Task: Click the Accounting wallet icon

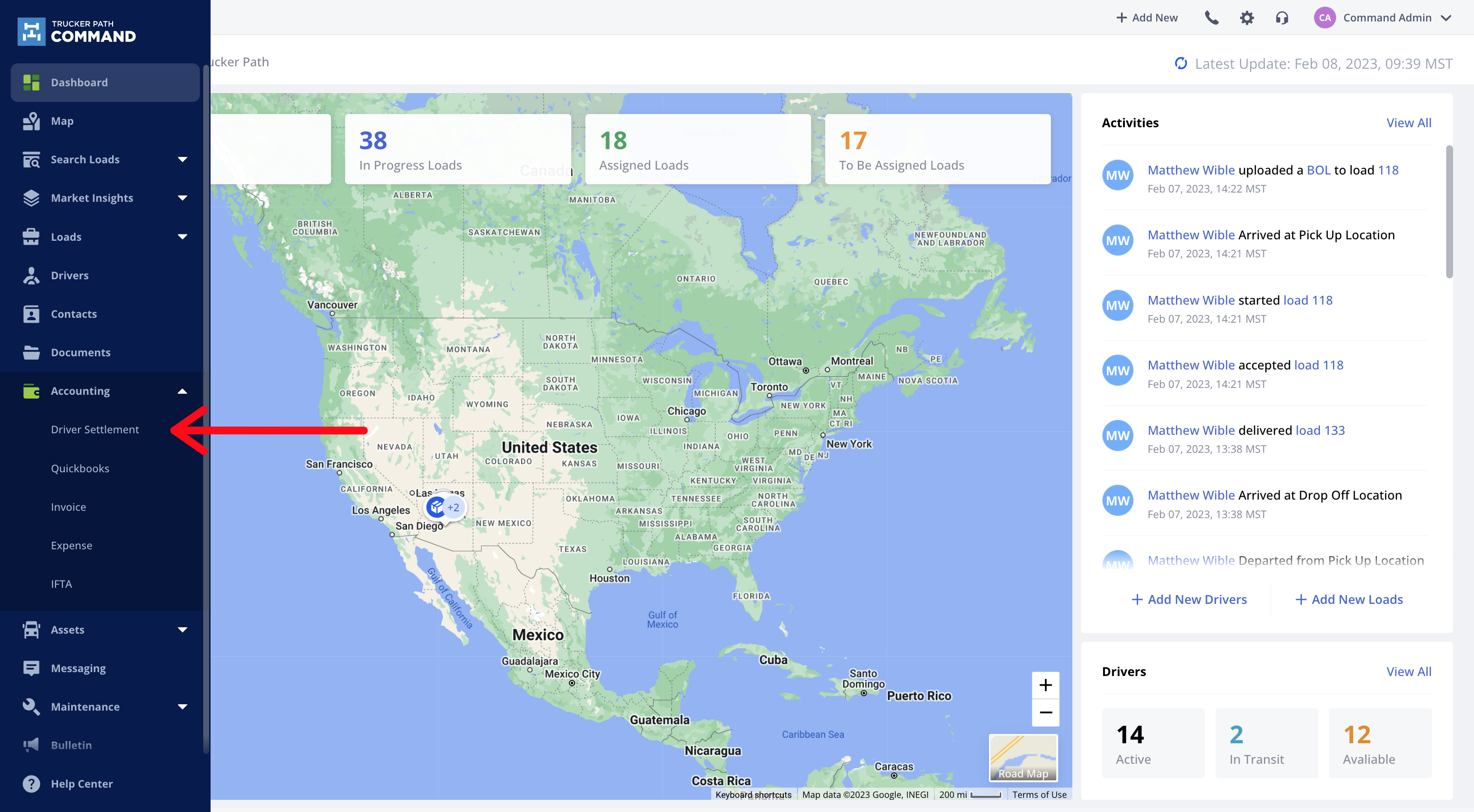Action: pos(32,391)
